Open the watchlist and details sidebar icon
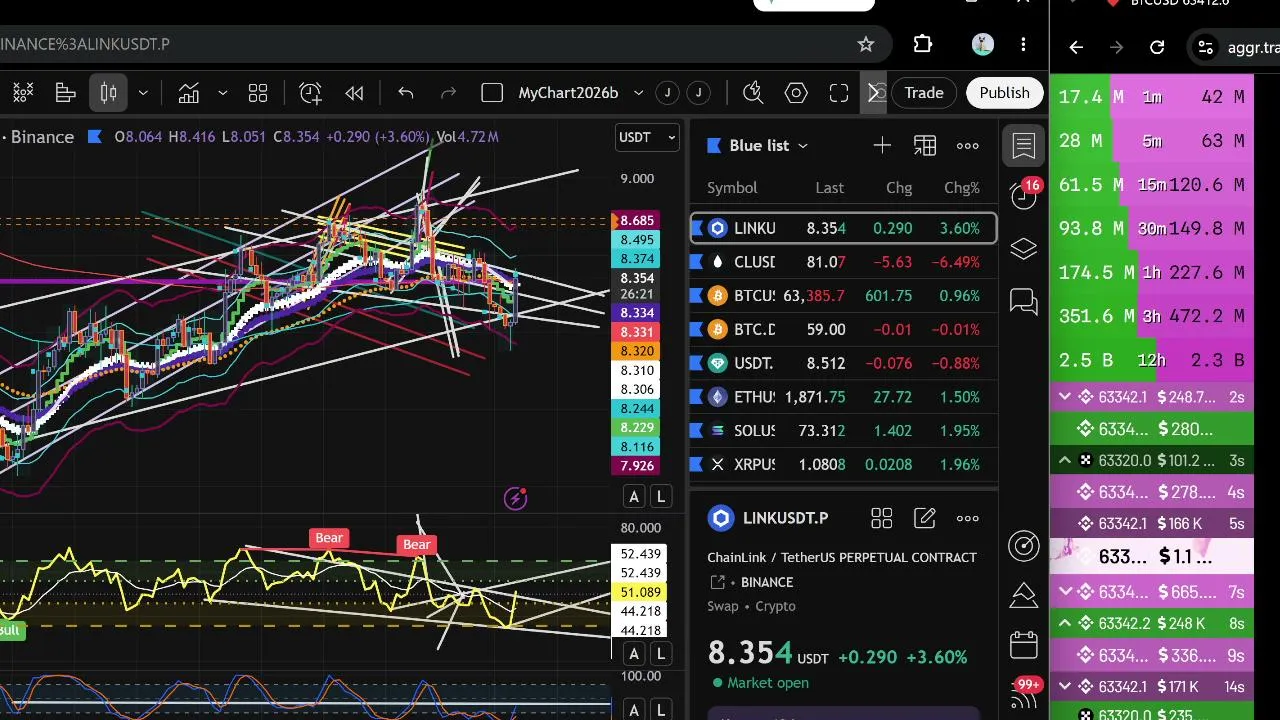This screenshot has width=1280, height=720. coord(1024,146)
